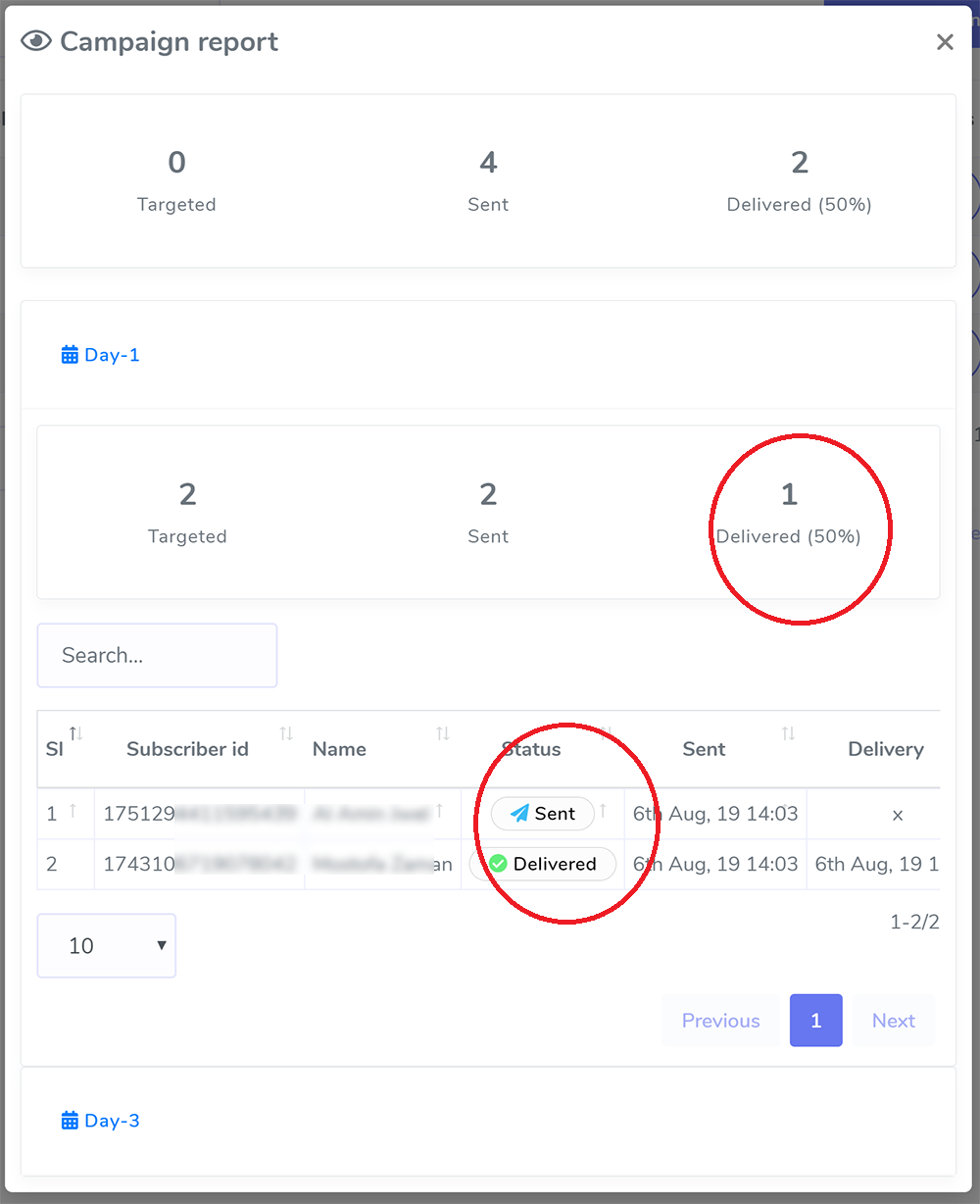Click the calendar icon next to Day-3

(x=69, y=1120)
